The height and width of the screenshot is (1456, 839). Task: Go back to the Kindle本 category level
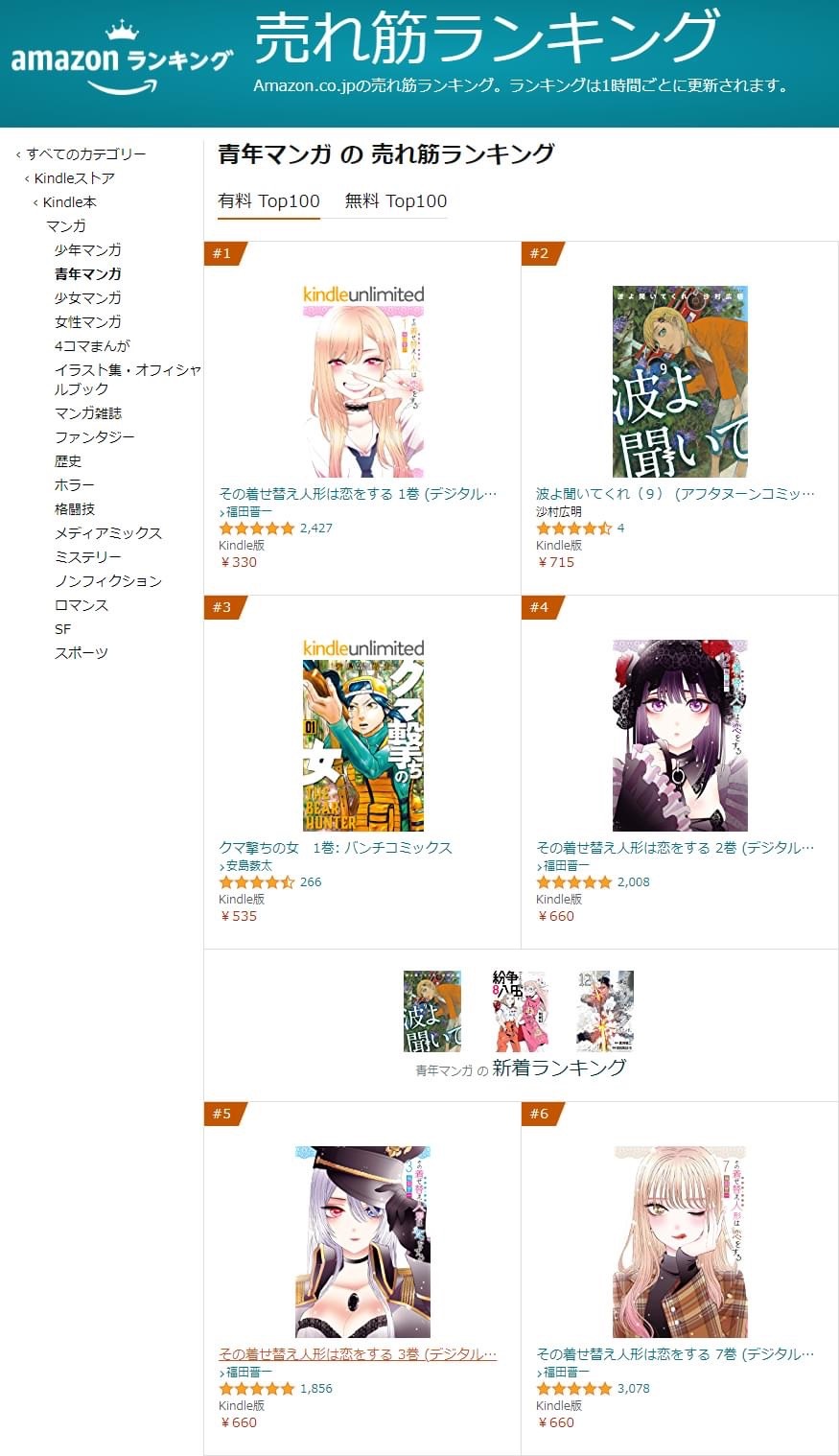click(x=65, y=201)
